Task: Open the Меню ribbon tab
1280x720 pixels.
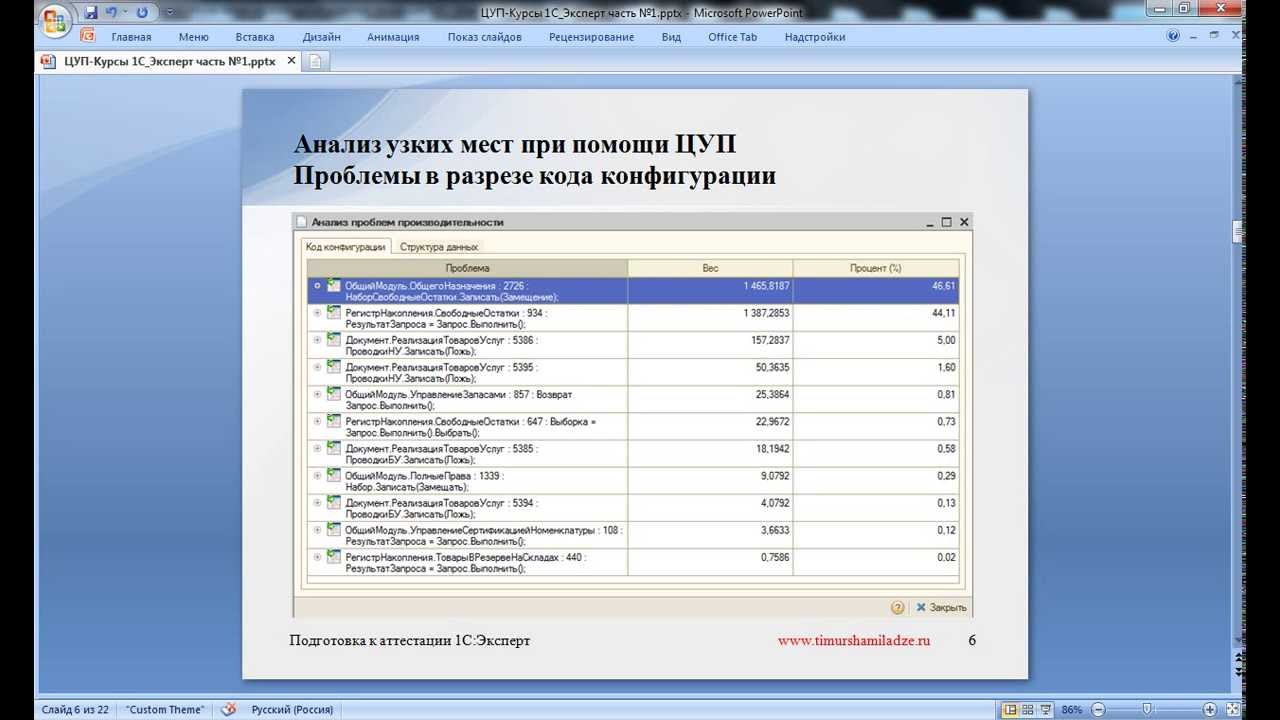Action: click(194, 37)
